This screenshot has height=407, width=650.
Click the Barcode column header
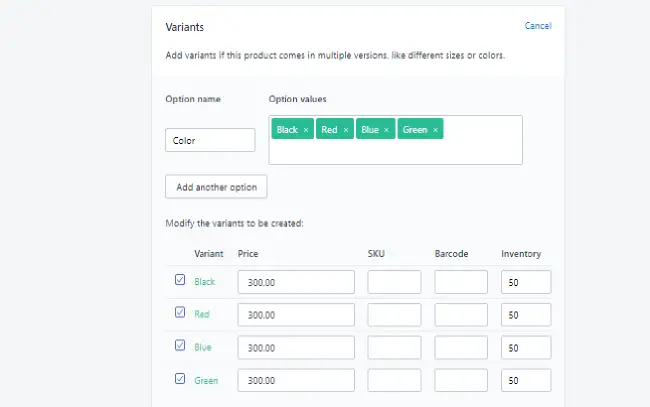pyautogui.click(x=451, y=254)
